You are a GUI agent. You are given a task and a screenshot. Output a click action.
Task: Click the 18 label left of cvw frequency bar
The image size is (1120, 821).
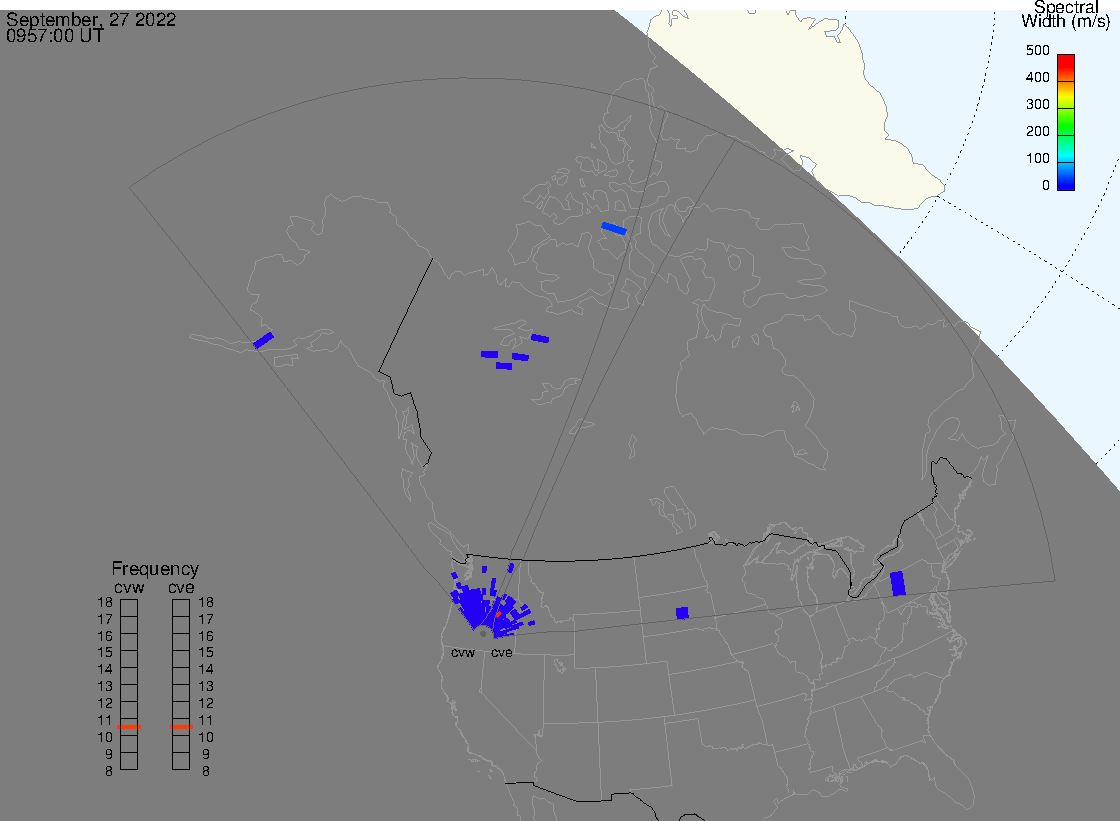pyautogui.click(x=105, y=602)
